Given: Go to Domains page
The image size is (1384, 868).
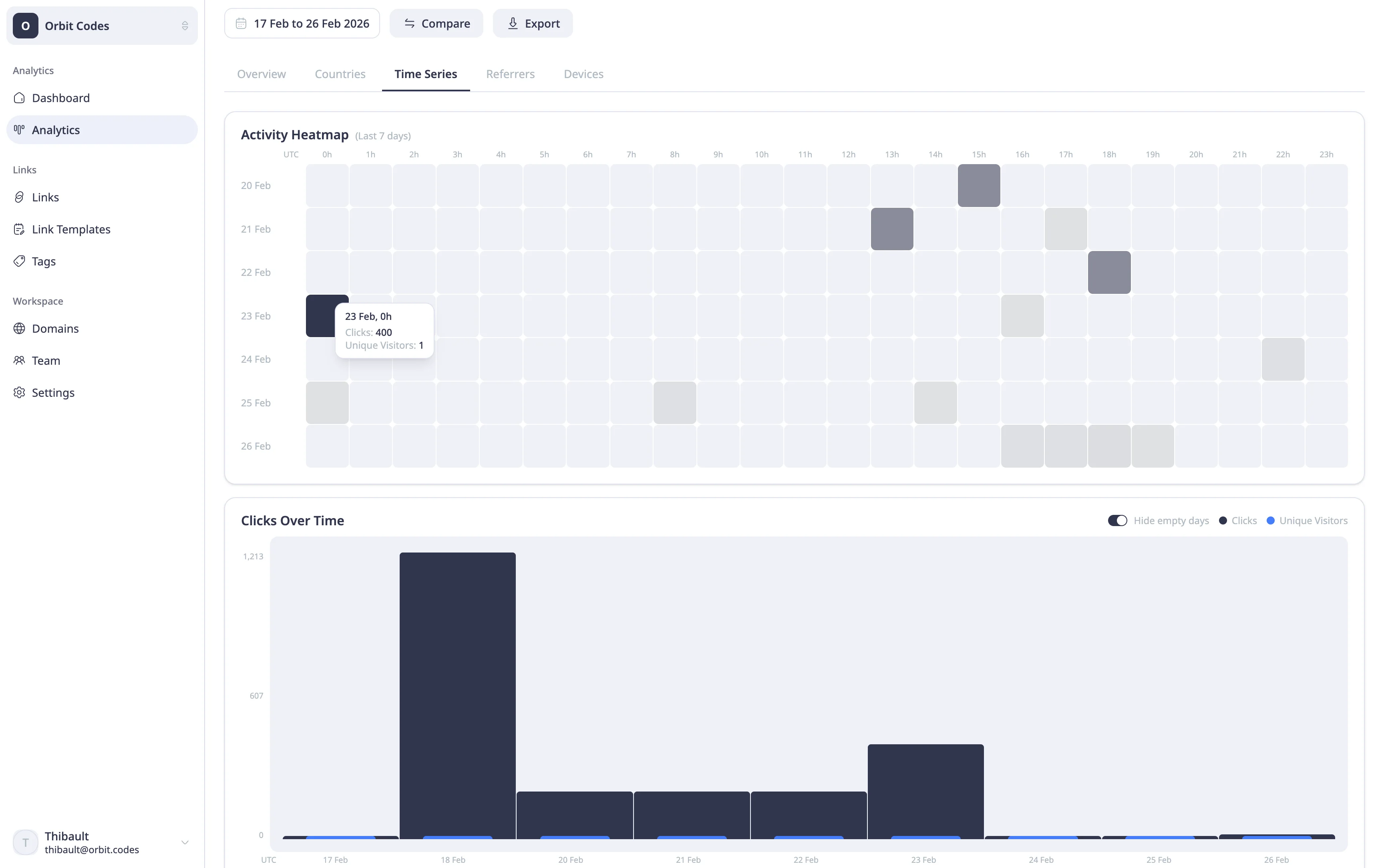Looking at the screenshot, I should 102,328.
